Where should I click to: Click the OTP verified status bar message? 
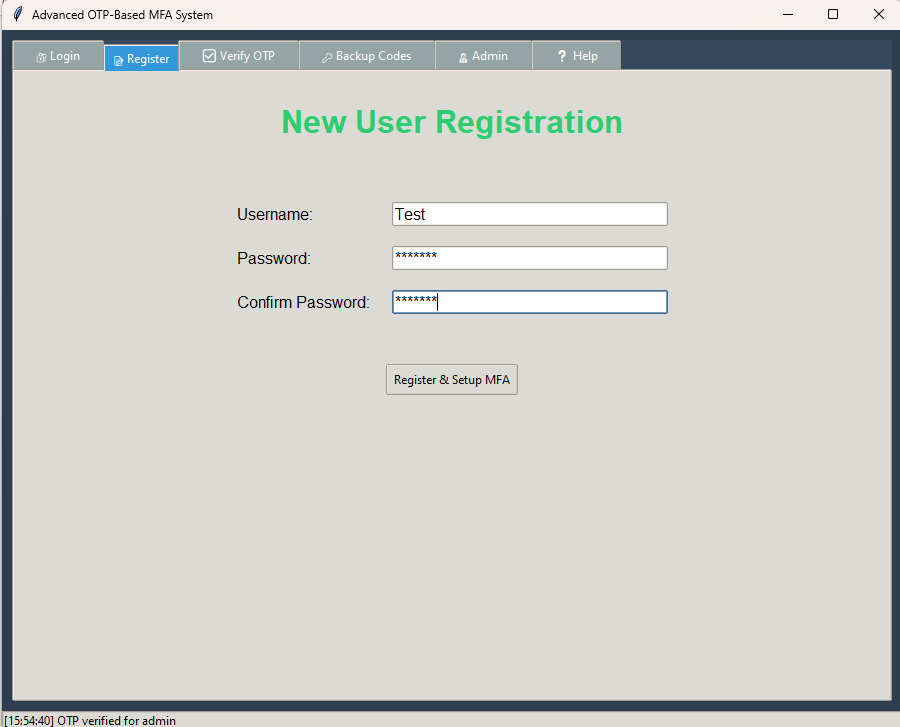click(90, 720)
